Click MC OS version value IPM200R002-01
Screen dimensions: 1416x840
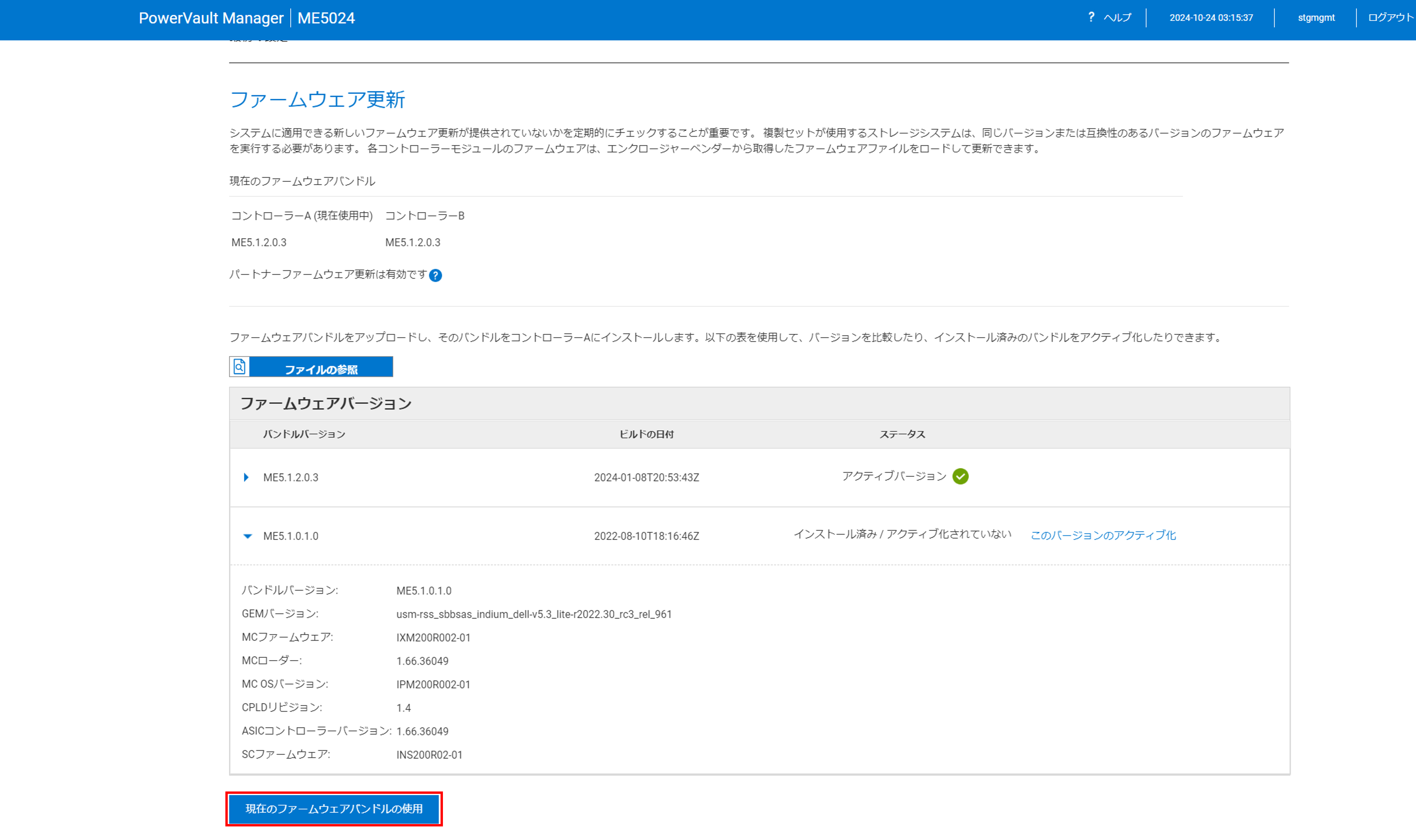(433, 684)
